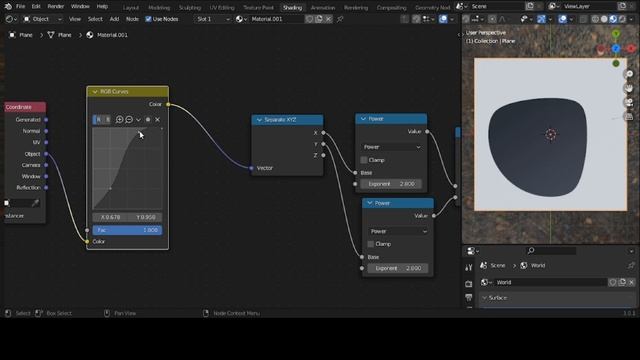This screenshot has height=360, width=640.
Task: Toggle Clamp on the upper Power node
Action: [x=364, y=160]
